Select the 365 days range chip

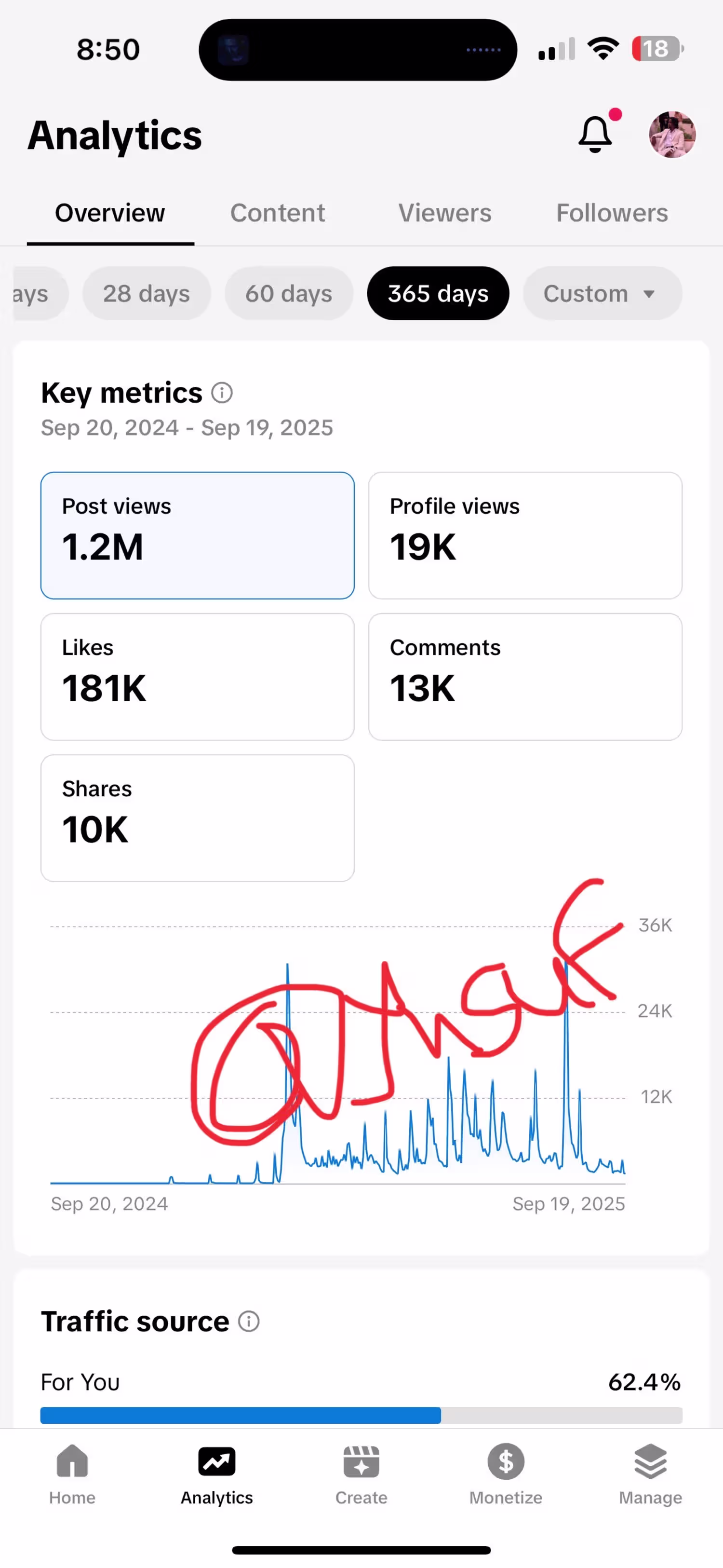438,293
